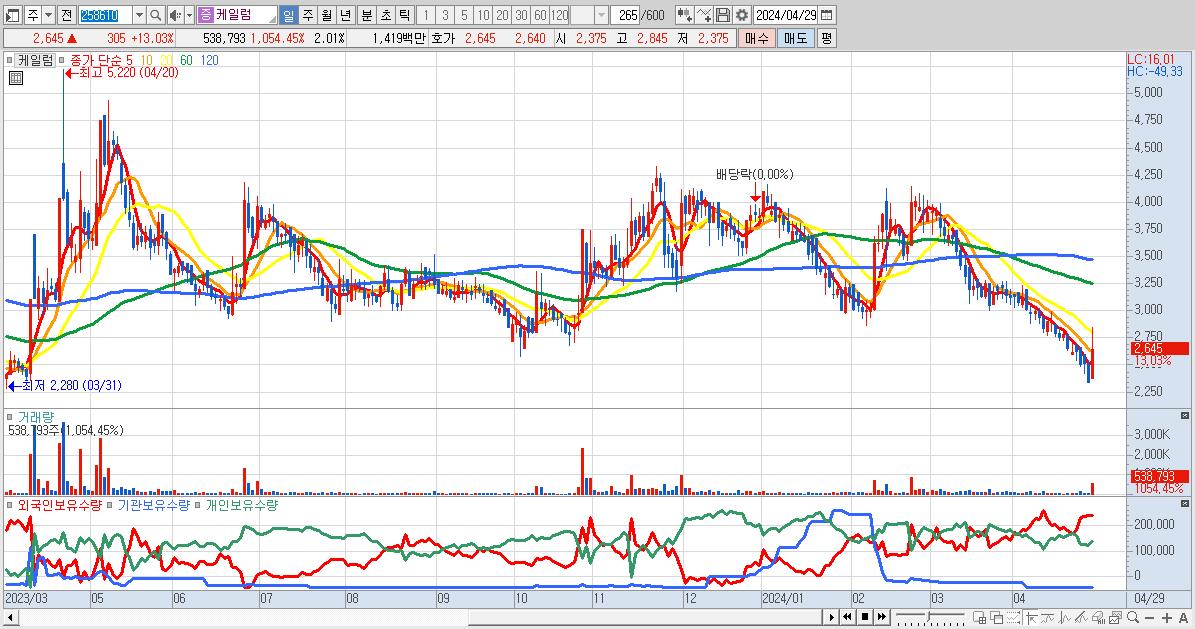Click the vertical line with wave icon
1195x629 pixels.
point(1065,618)
